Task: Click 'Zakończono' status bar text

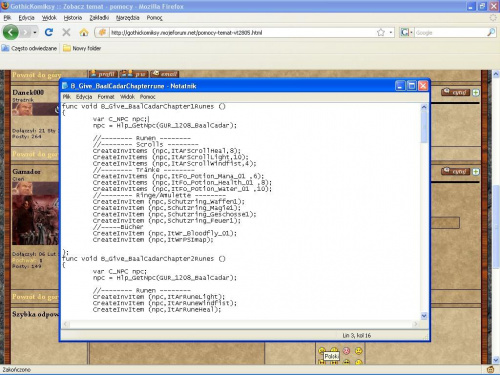Action: coord(16,369)
